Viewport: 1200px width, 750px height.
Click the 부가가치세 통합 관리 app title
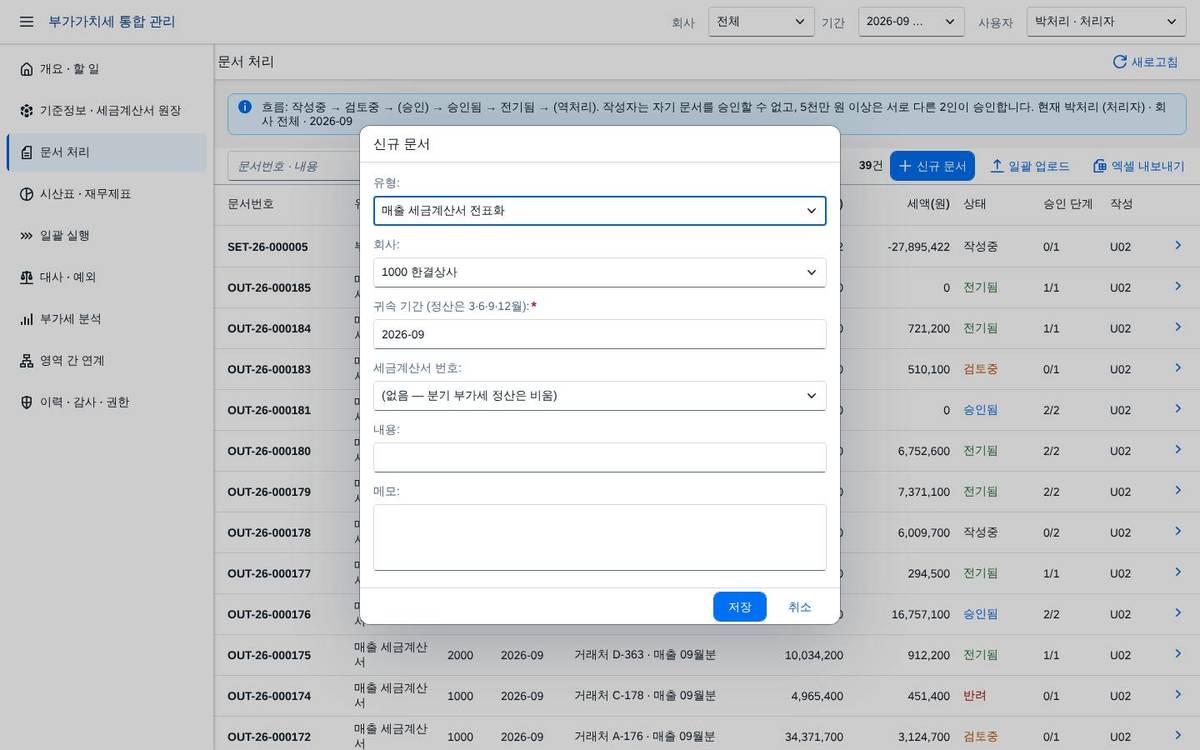[x=112, y=21]
